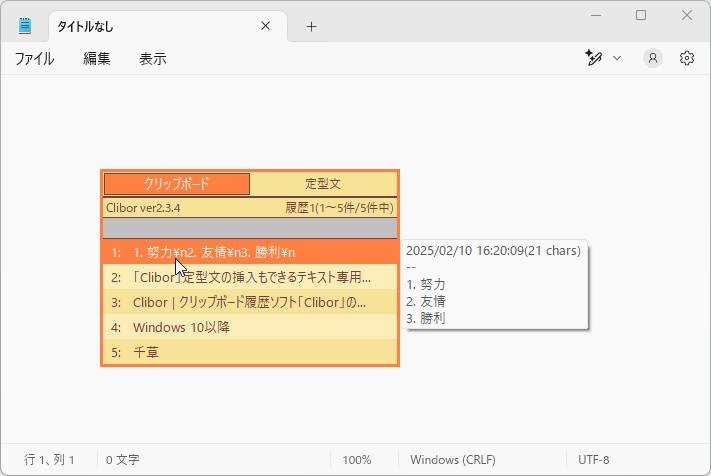Open the 表示 menu

pyautogui.click(x=153, y=58)
